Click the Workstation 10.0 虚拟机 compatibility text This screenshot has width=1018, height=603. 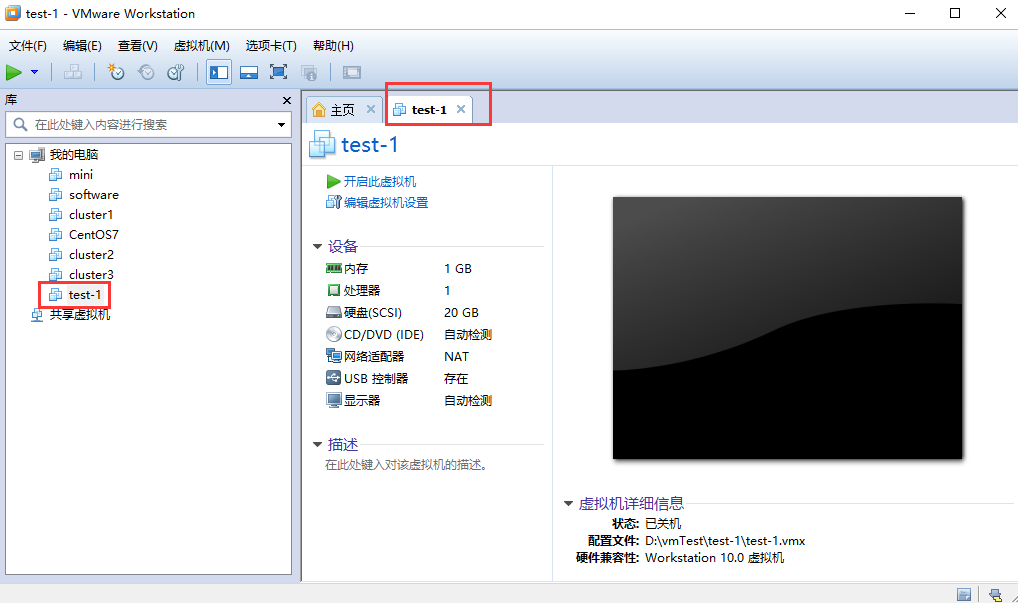714,558
